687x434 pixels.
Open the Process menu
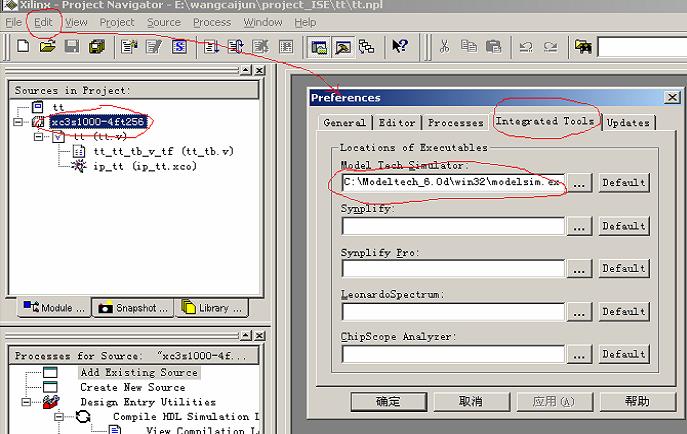(212, 22)
